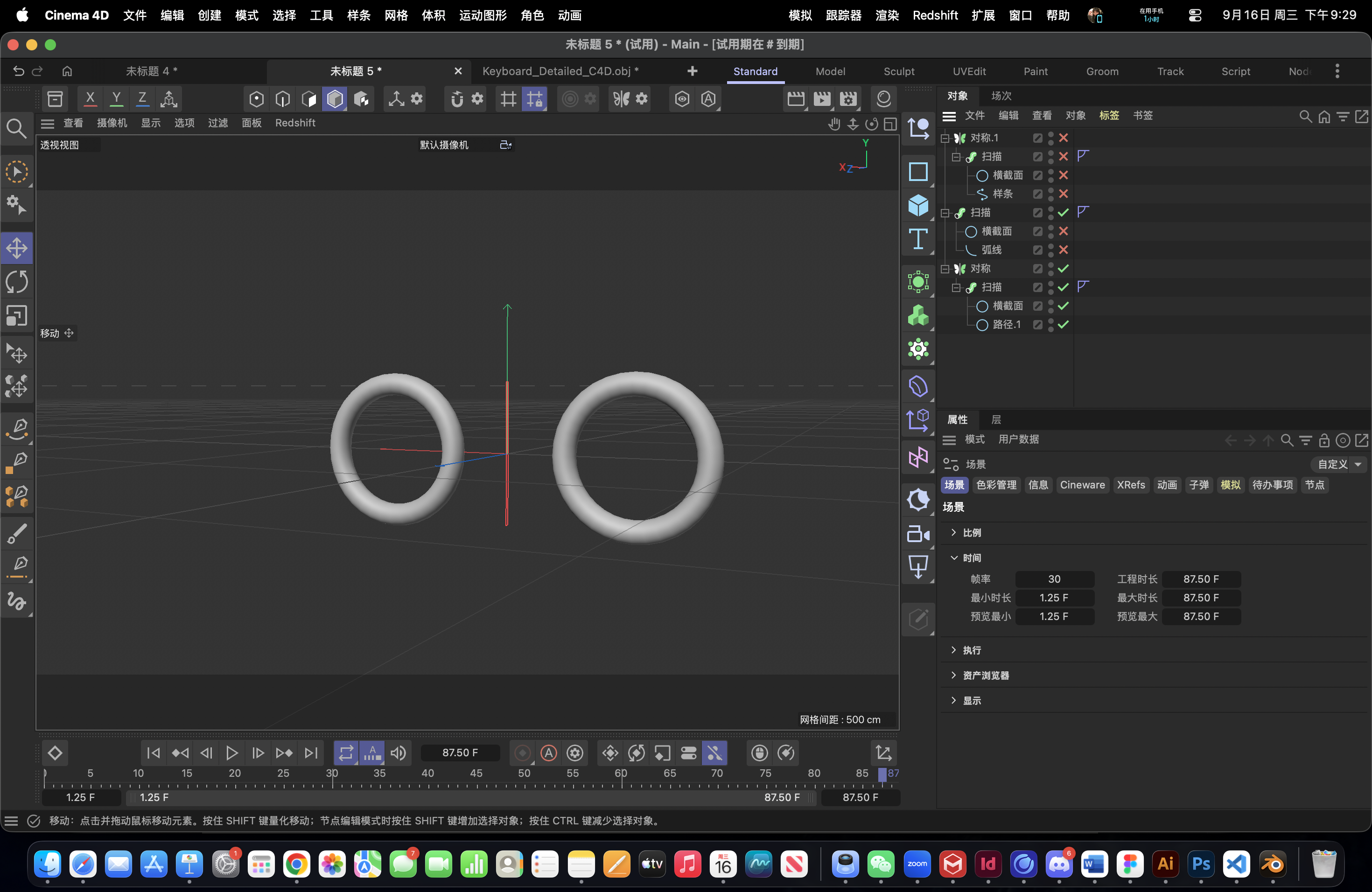
Task: Switch to the 未标题 4 document
Action: pyautogui.click(x=152, y=71)
